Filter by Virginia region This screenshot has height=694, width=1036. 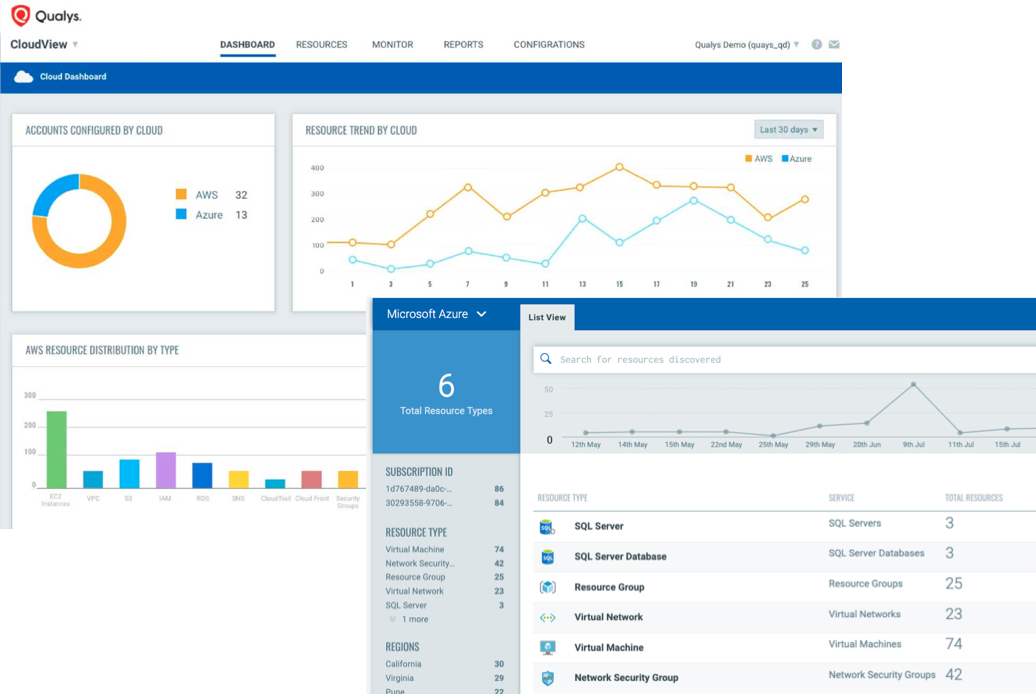click(x=445, y=678)
